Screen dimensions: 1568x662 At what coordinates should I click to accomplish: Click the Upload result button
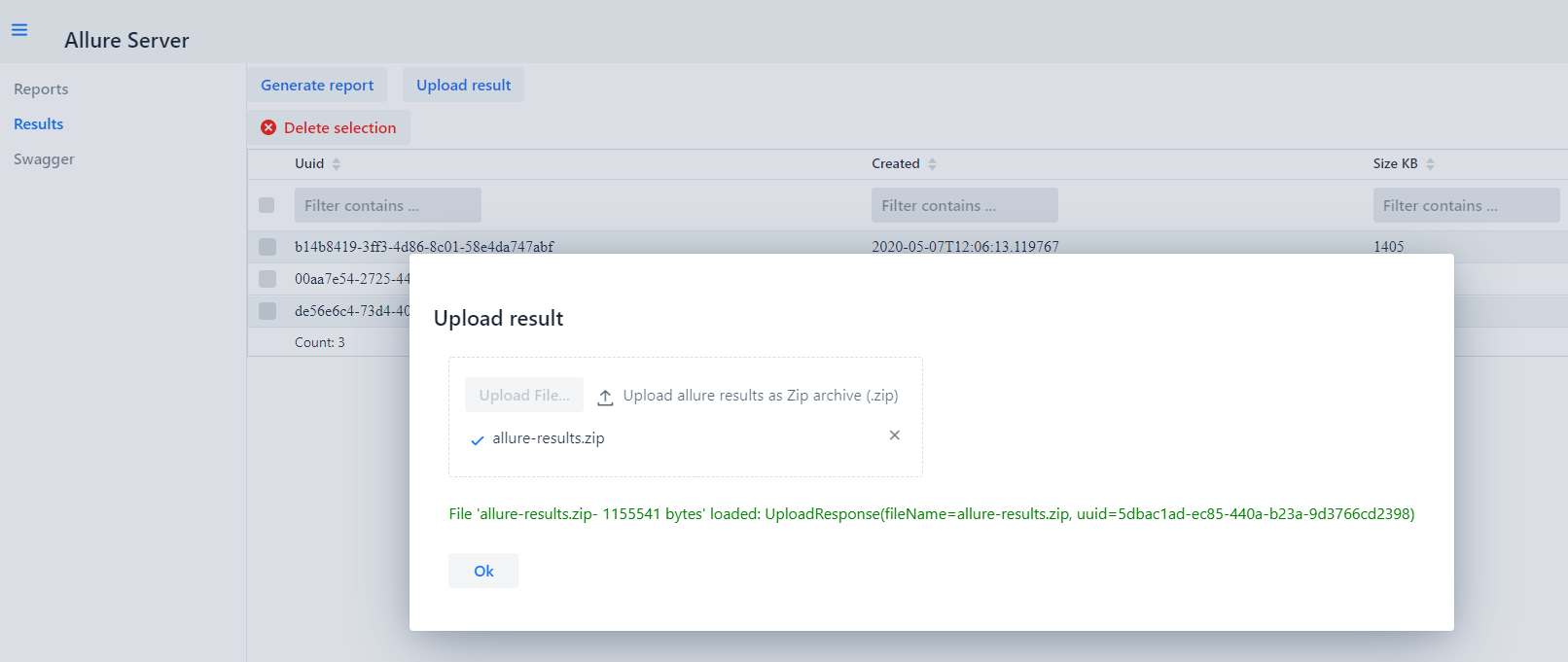point(464,85)
